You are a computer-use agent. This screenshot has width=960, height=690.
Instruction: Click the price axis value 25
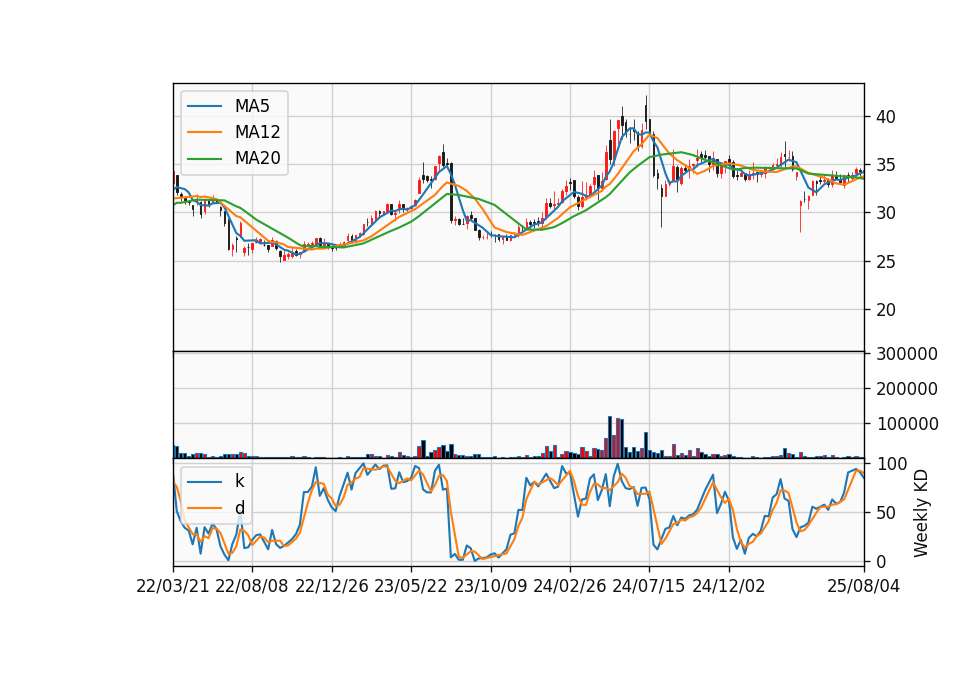[x=885, y=261]
